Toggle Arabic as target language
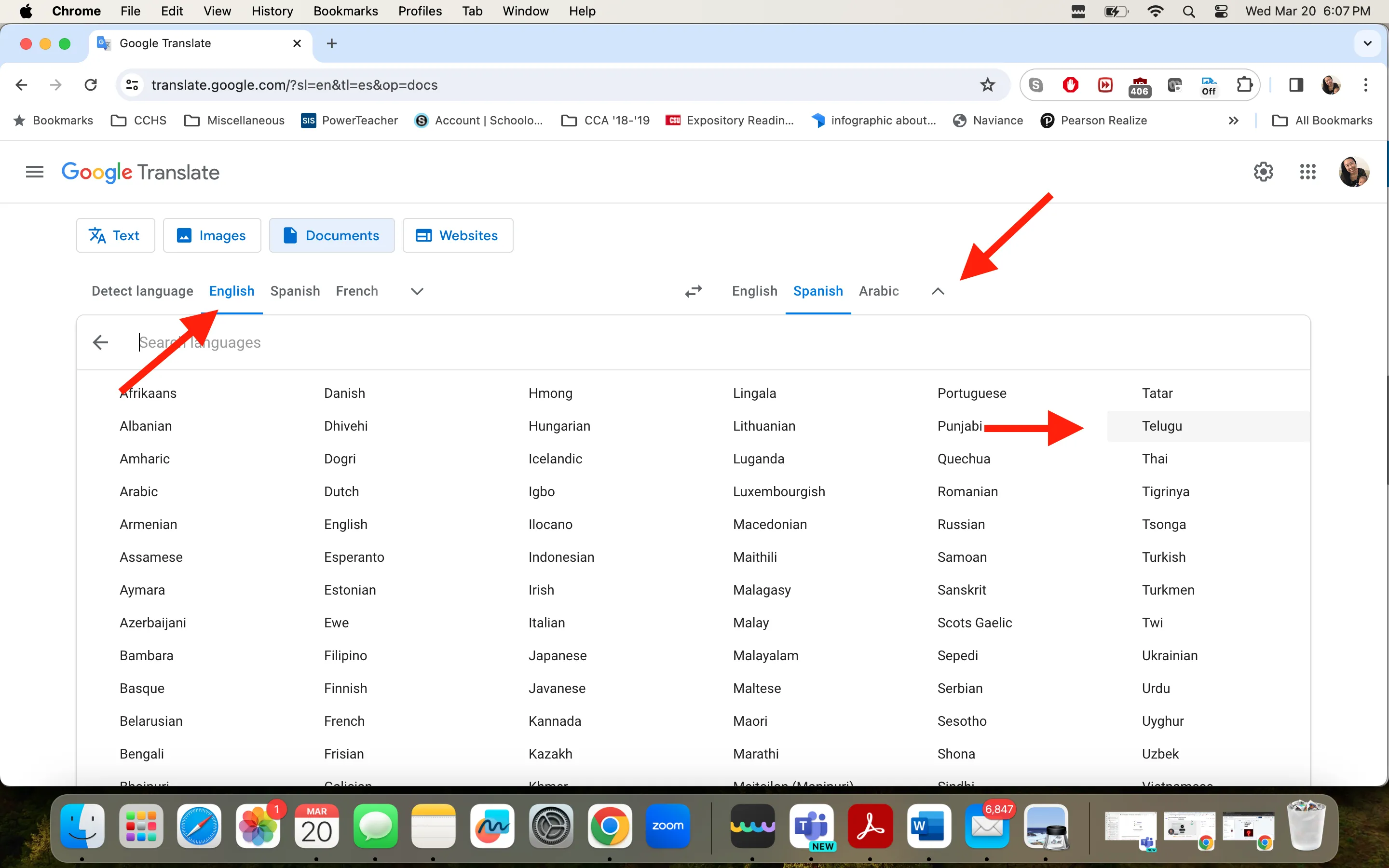The image size is (1389, 868). [878, 290]
